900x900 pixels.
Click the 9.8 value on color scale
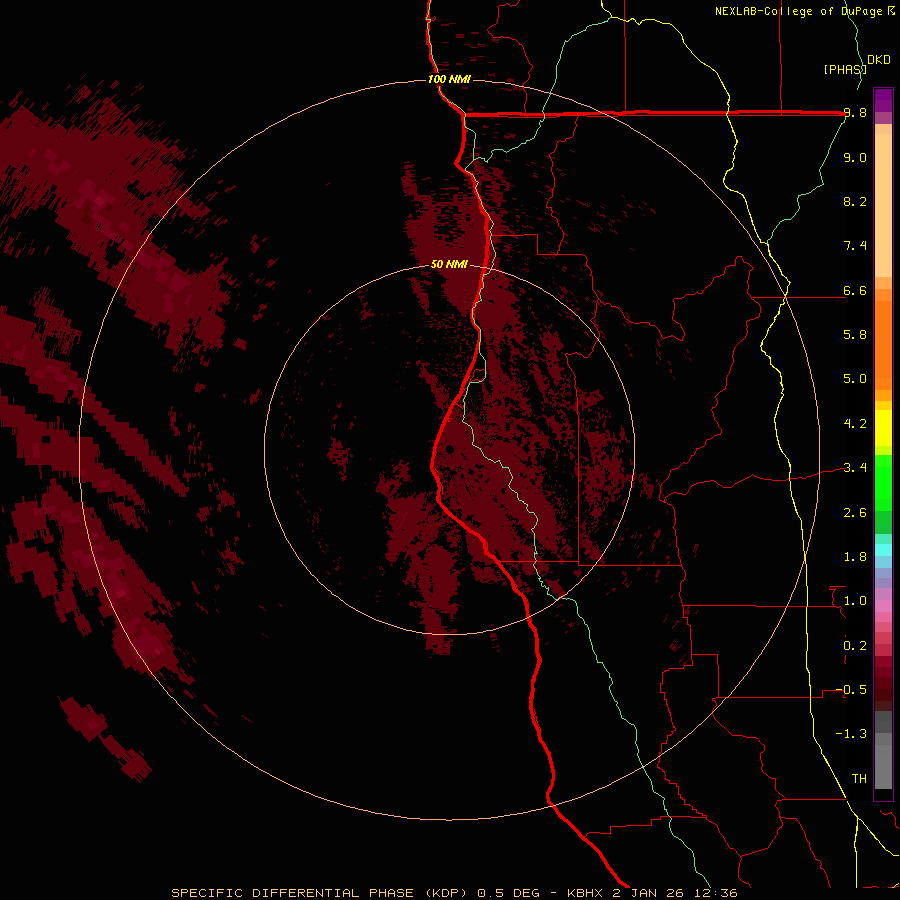click(x=855, y=113)
